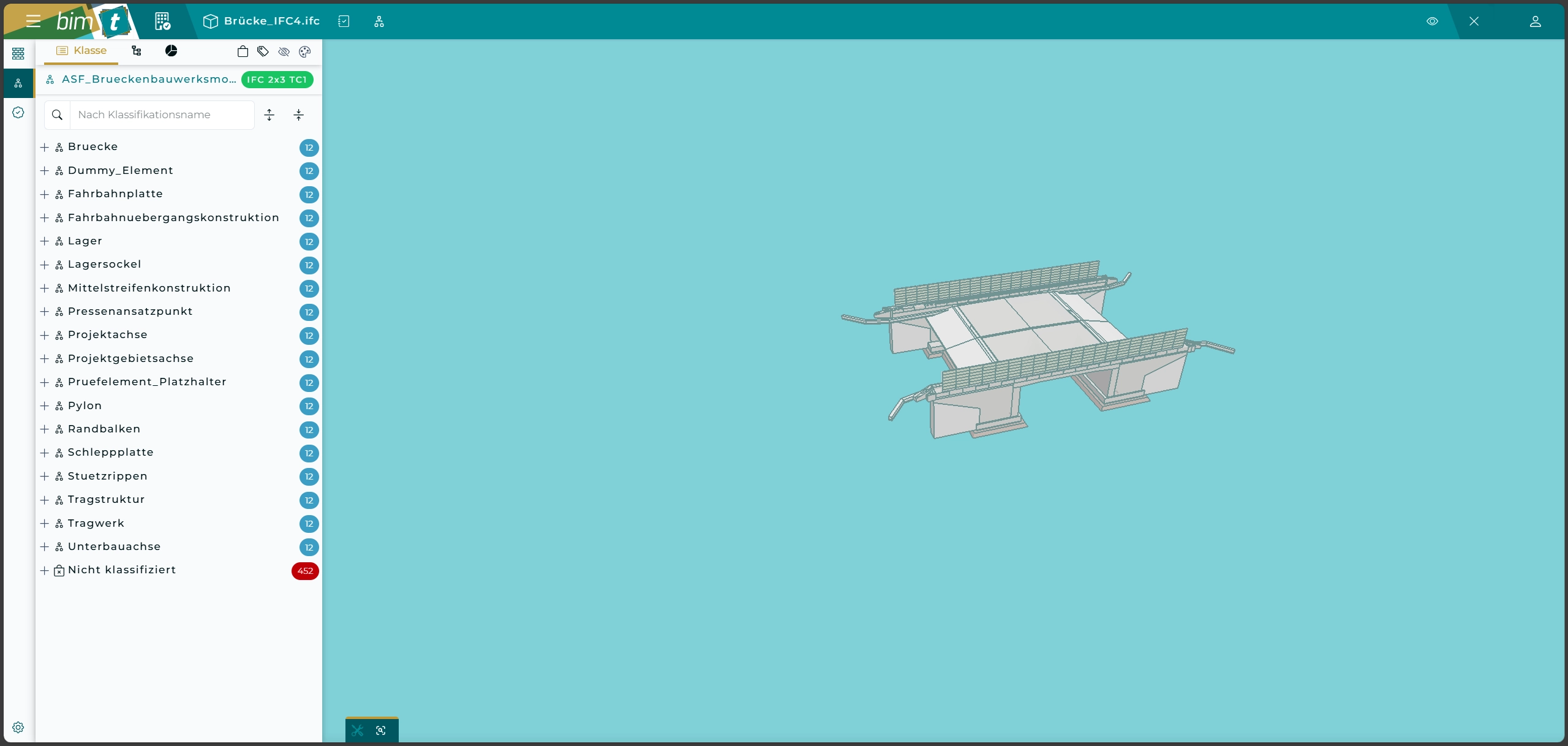Open the pie chart statistics tab

pyautogui.click(x=171, y=51)
